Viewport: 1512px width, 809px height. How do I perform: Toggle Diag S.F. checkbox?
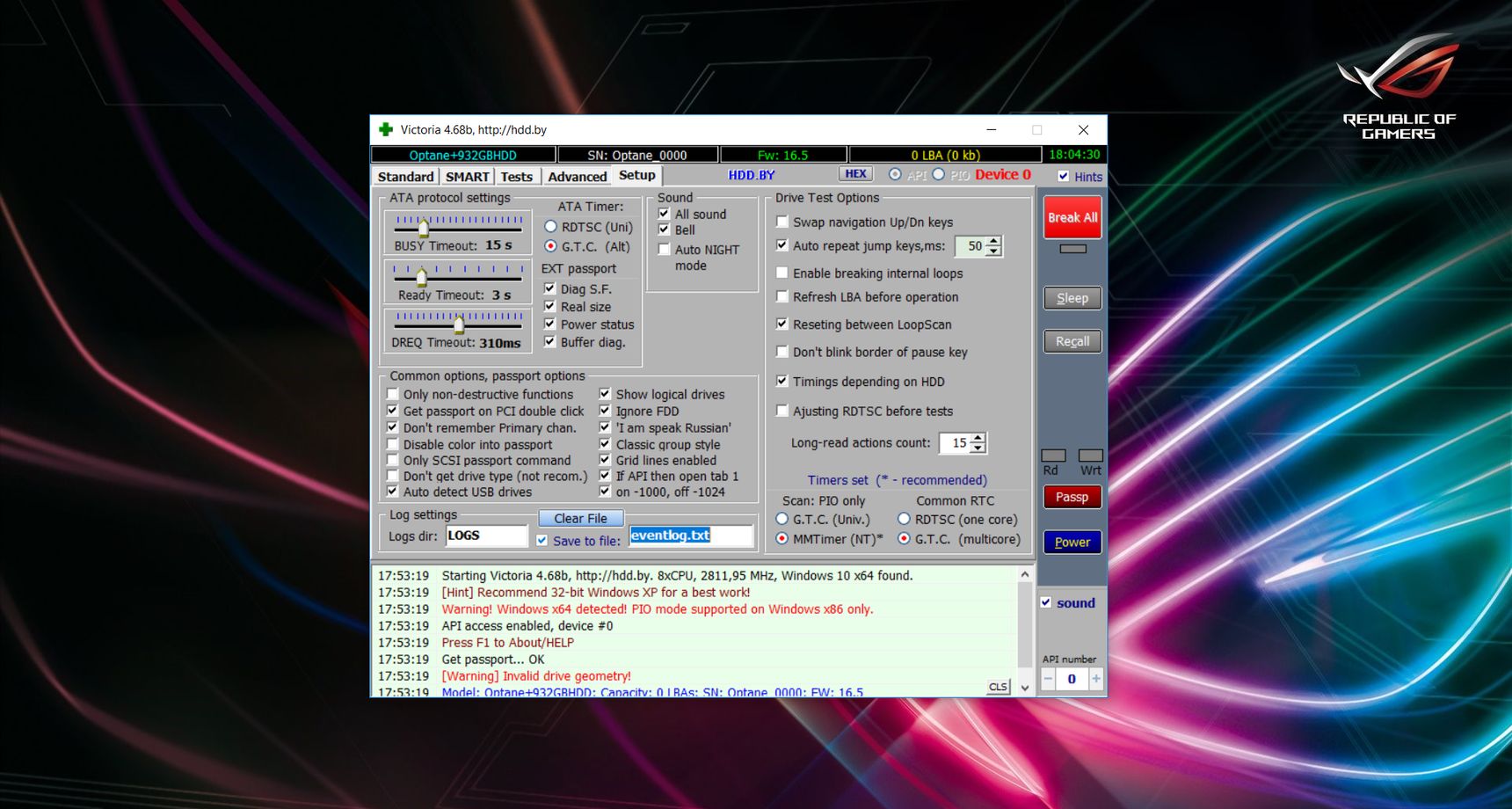click(549, 288)
